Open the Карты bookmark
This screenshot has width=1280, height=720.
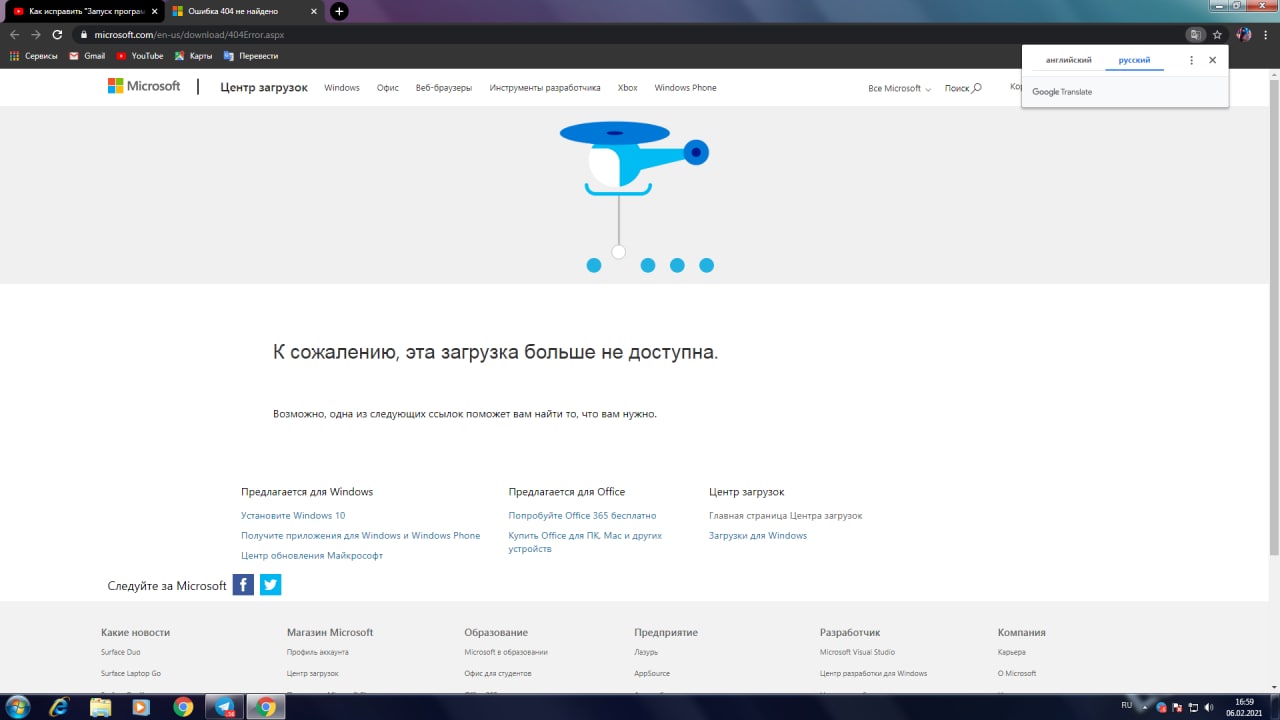(x=193, y=56)
